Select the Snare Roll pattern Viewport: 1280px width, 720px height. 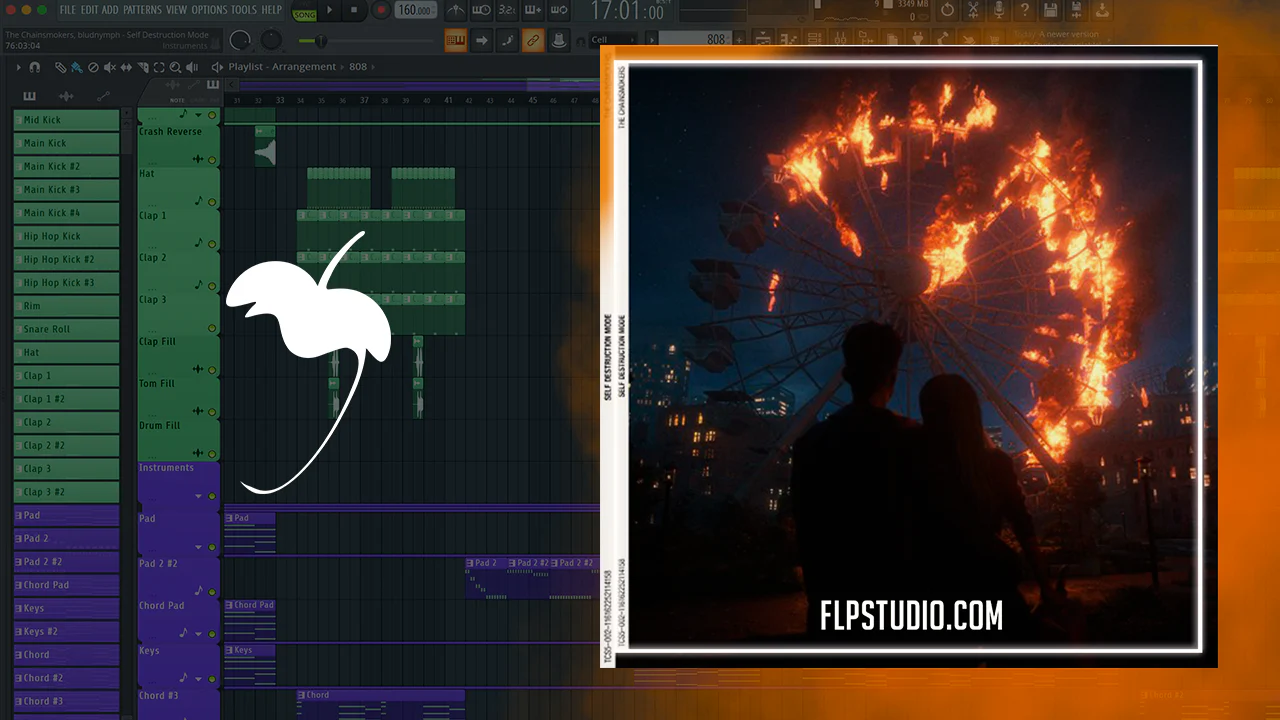click(66, 329)
